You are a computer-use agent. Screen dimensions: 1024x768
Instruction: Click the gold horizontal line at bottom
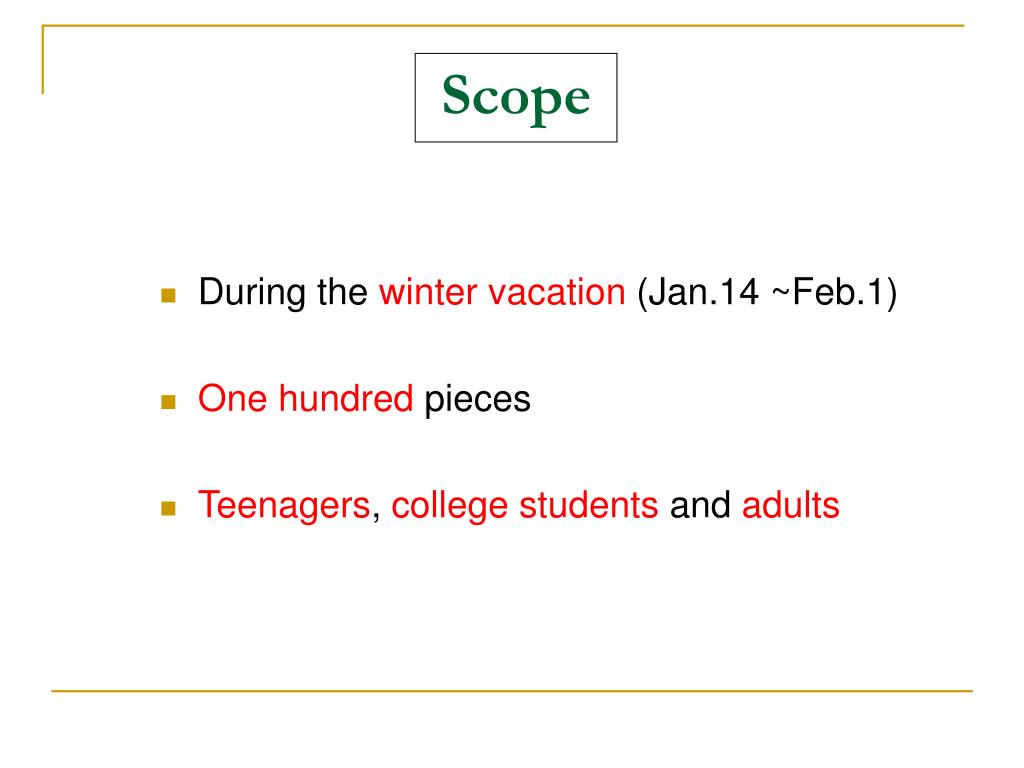[x=512, y=690]
